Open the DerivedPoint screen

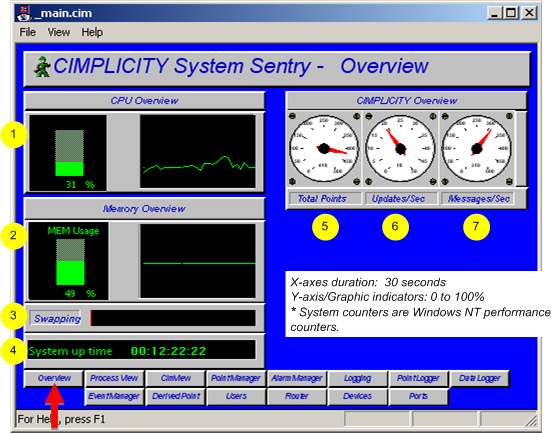(175, 396)
